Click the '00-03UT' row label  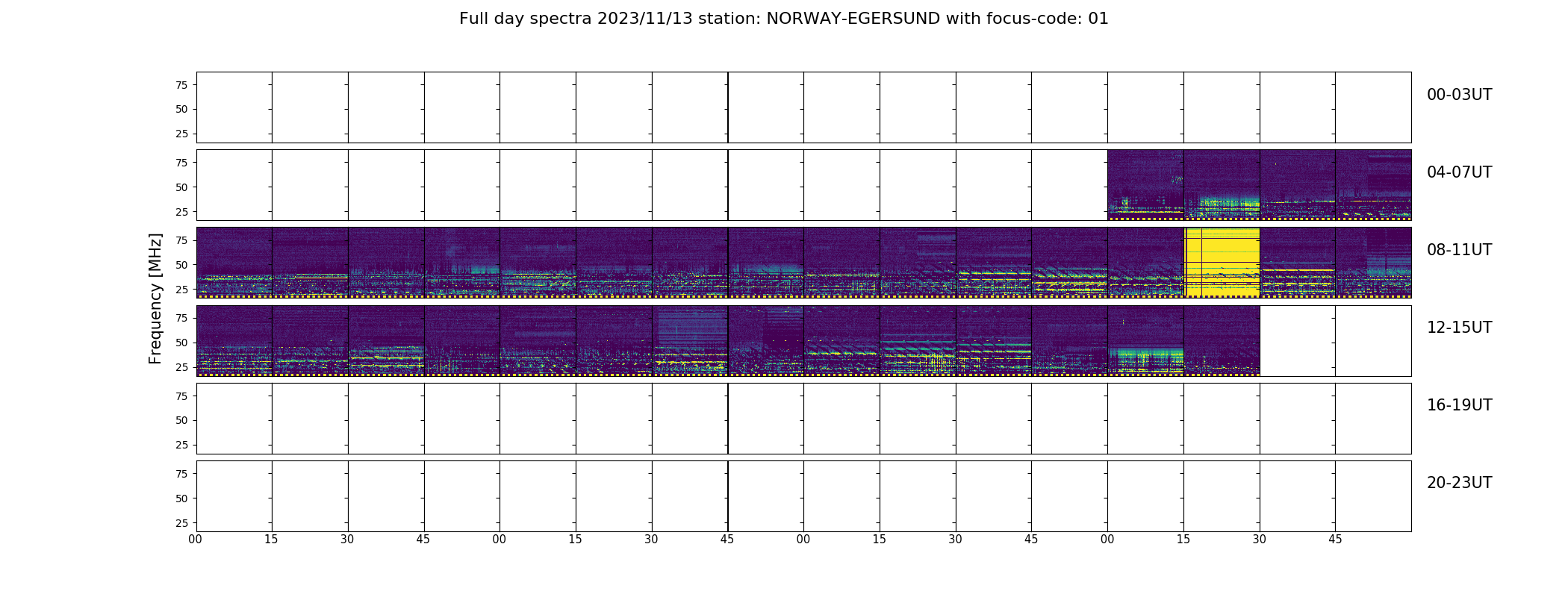1459,95
